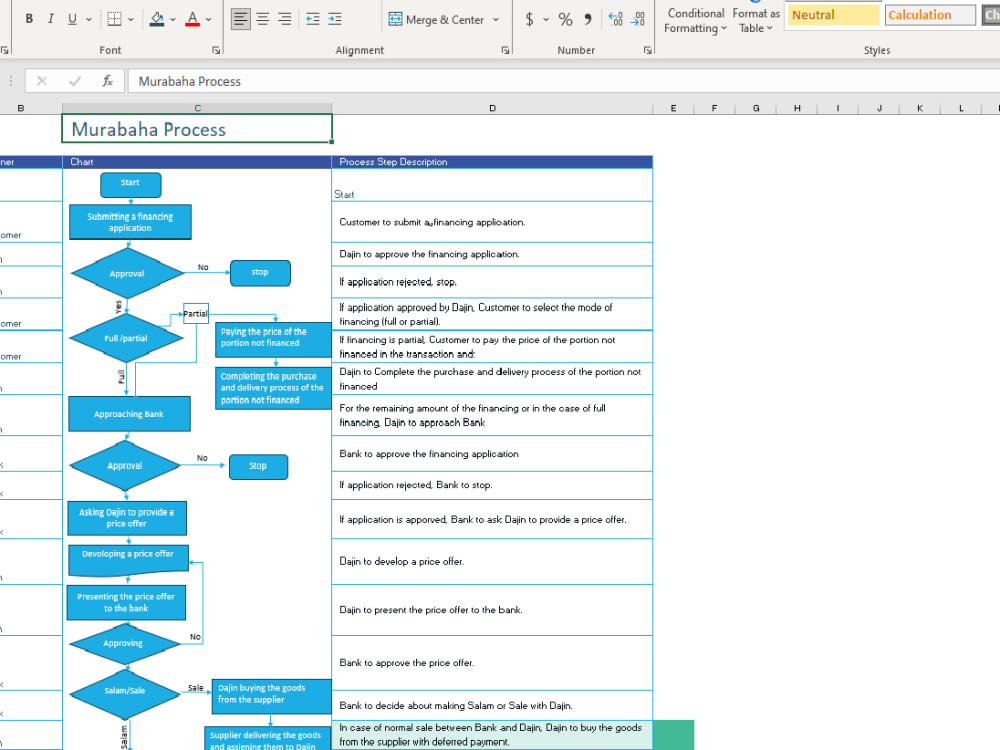1000x750 pixels.
Task: Increase decimal places
Action: coord(615,19)
